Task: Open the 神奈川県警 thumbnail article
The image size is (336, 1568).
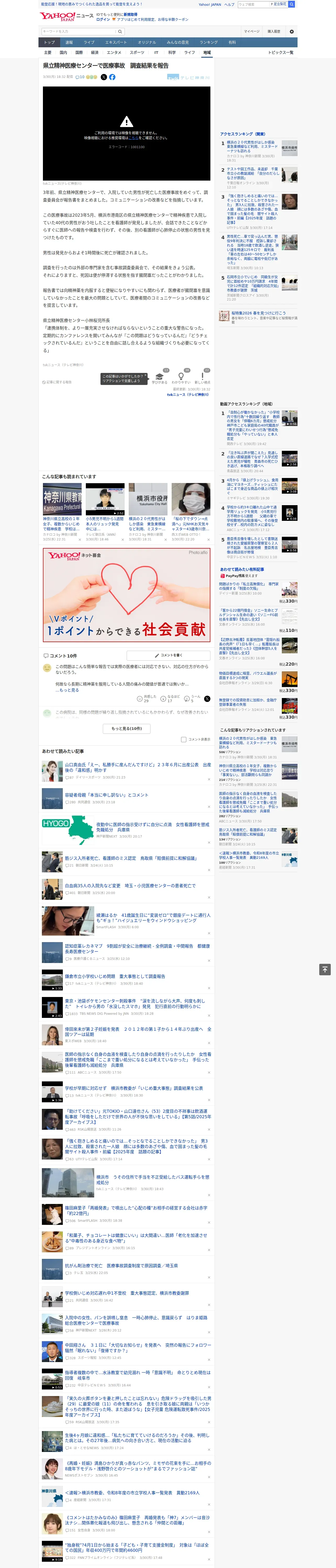Action: click(62, 499)
